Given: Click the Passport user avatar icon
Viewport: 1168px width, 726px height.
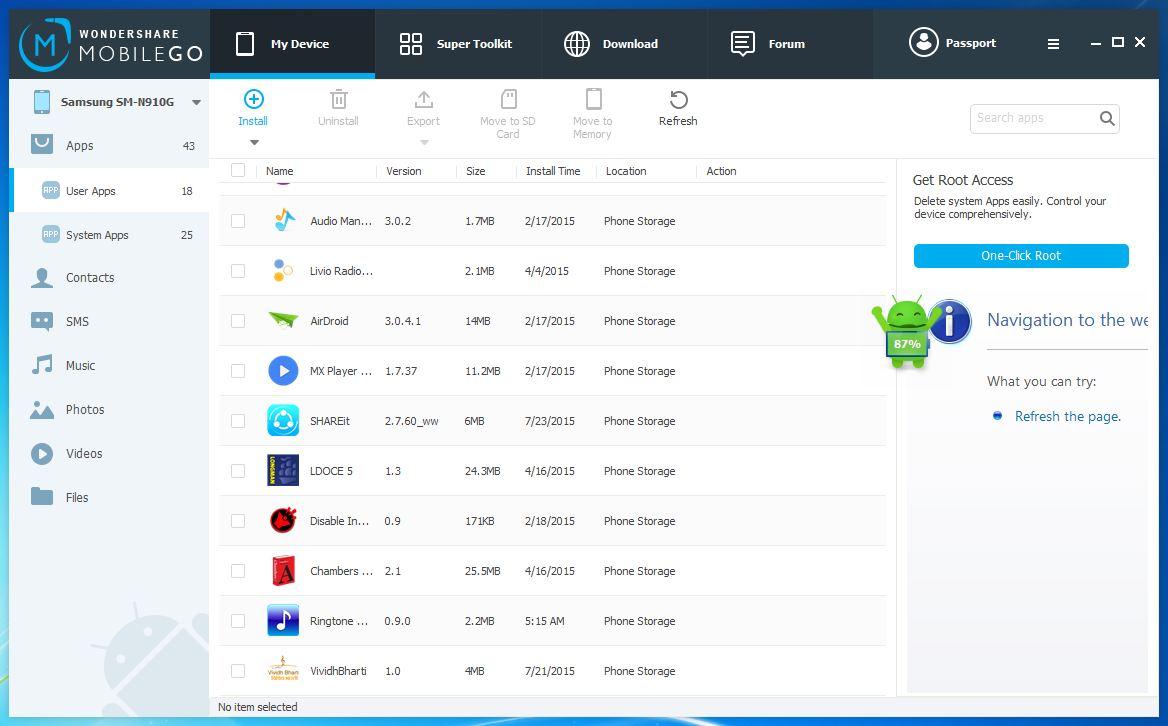Looking at the screenshot, I should (x=923, y=42).
